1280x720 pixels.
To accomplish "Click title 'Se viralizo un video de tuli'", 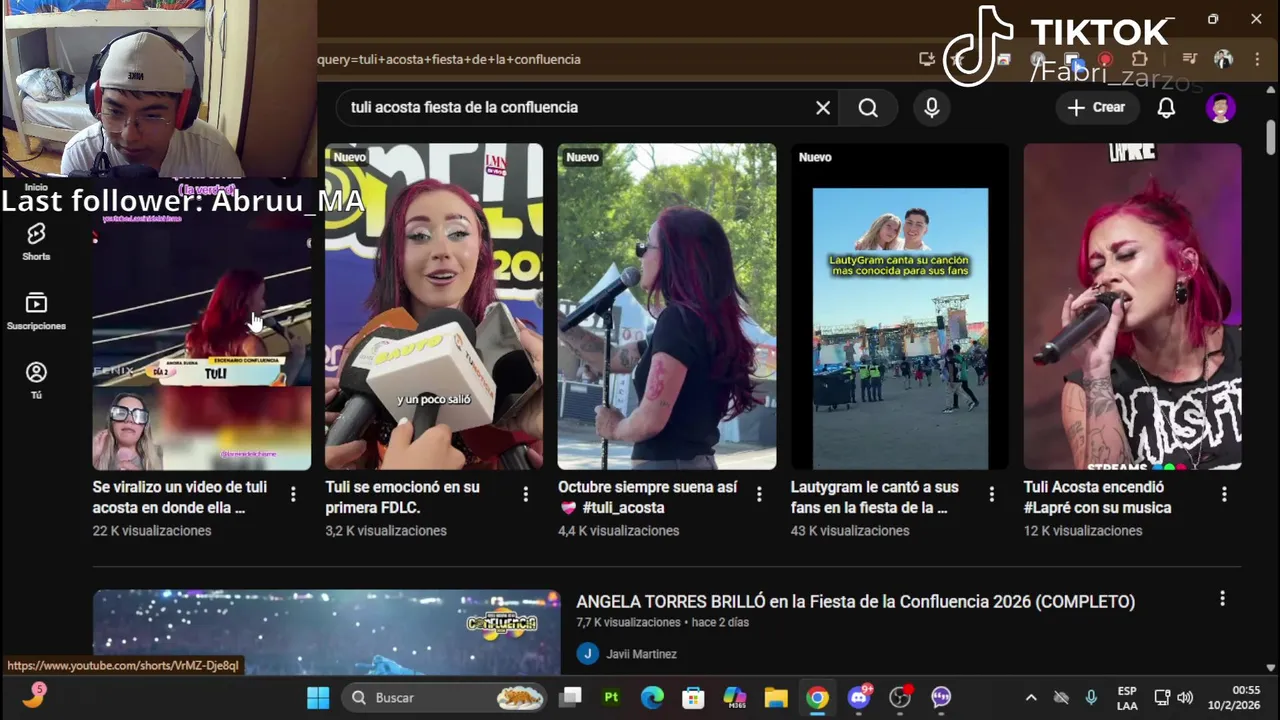I will (180, 497).
